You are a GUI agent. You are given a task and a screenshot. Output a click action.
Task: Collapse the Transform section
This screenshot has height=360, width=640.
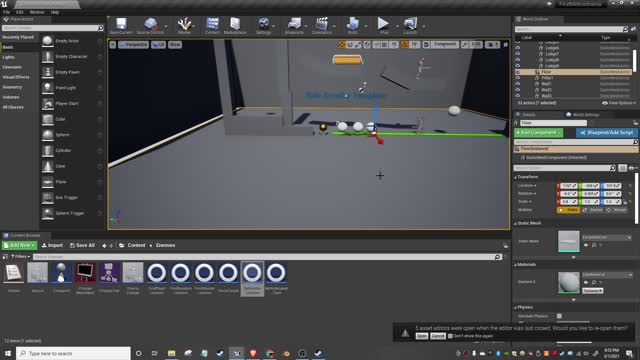pos(515,177)
